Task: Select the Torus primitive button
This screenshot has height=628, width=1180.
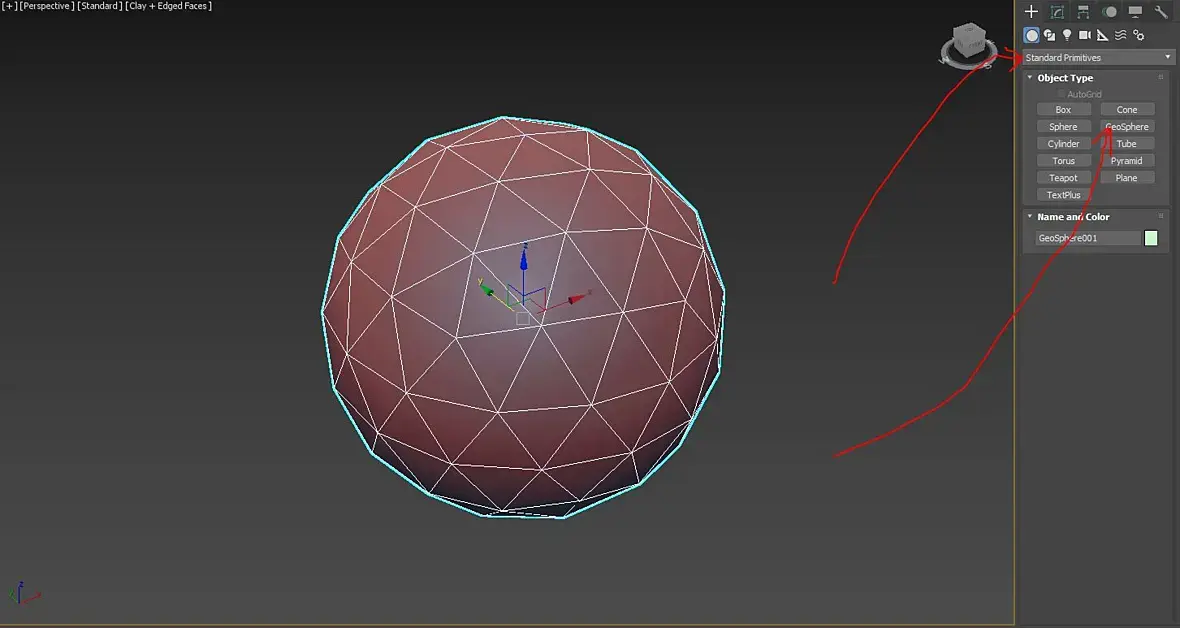Action: click(1063, 160)
